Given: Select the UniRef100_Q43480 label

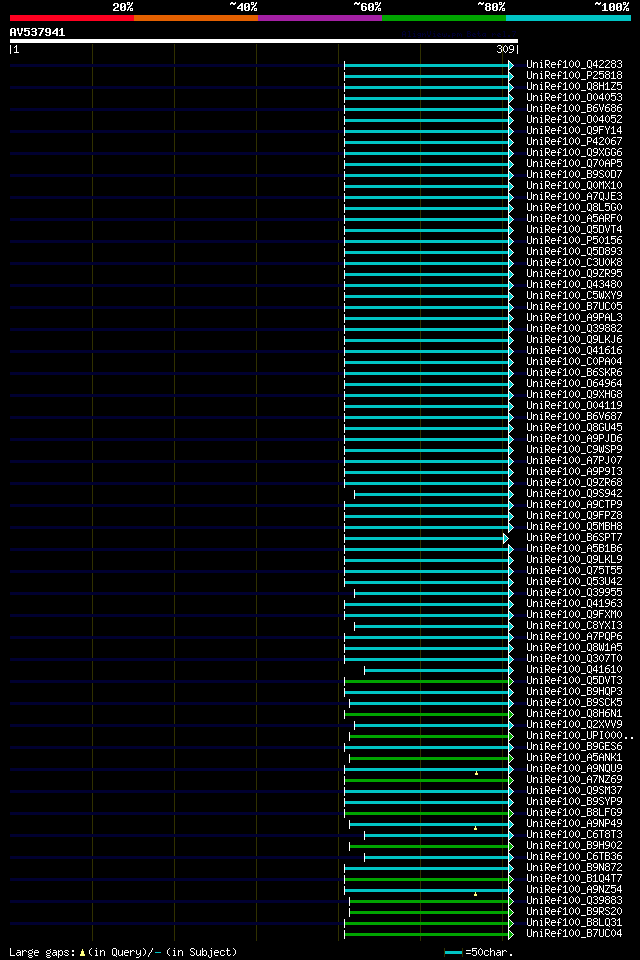Looking at the screenshot, I should click(574, 285).
